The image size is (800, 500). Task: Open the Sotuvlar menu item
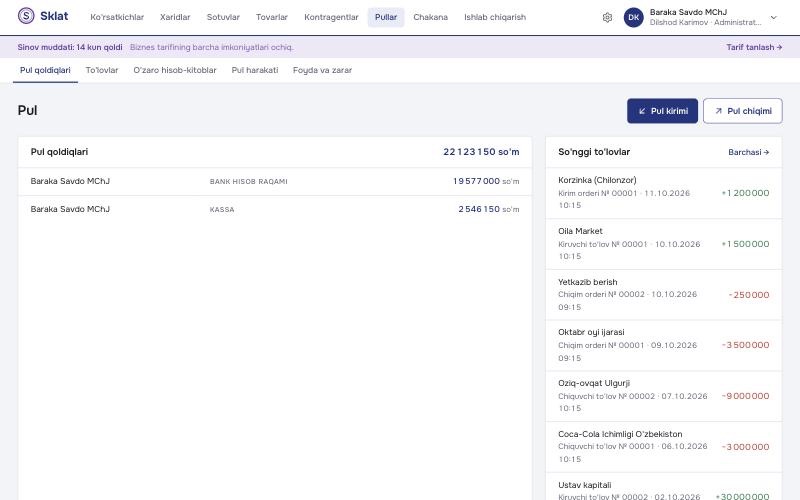coord(223,17)
